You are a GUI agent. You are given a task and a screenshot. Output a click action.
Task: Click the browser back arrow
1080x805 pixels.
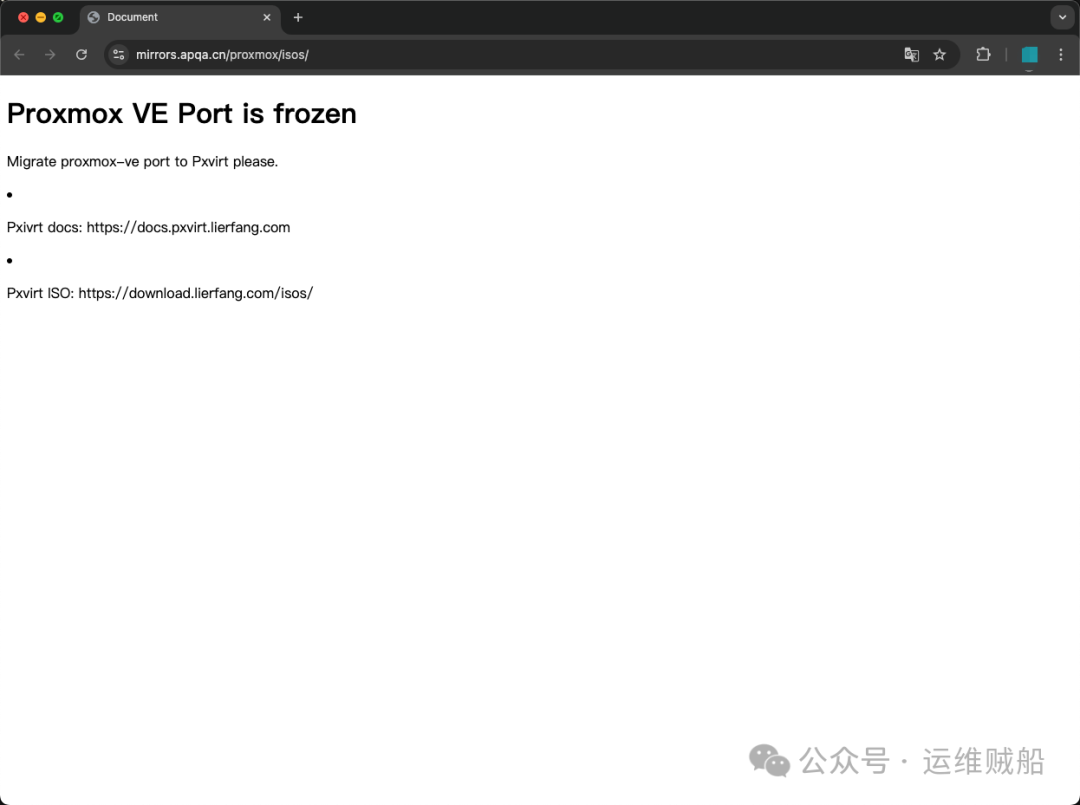click(x=19, y=54)
